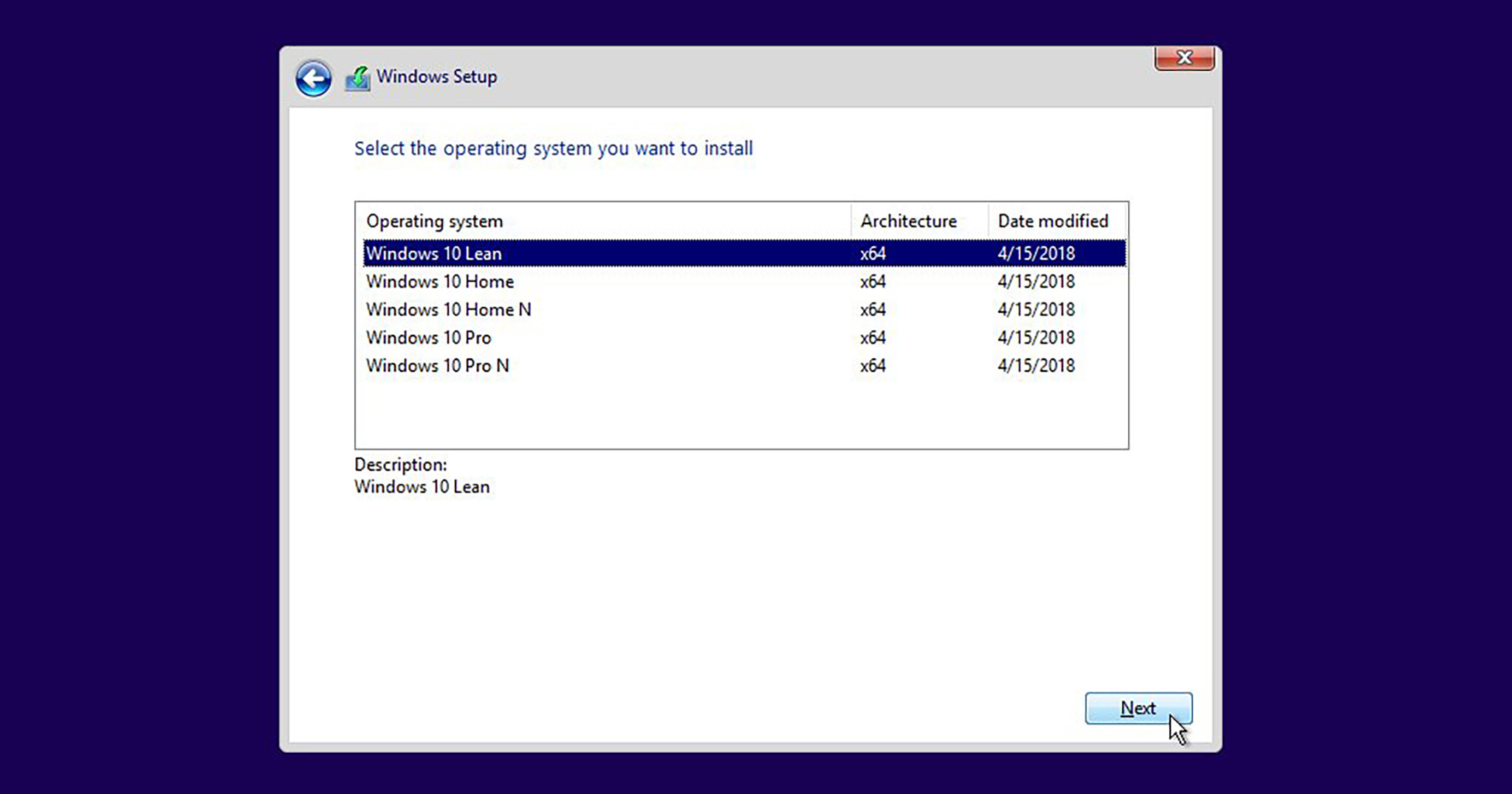Click the date in Windows 10 Pro N row

(x=1036, y=365)
